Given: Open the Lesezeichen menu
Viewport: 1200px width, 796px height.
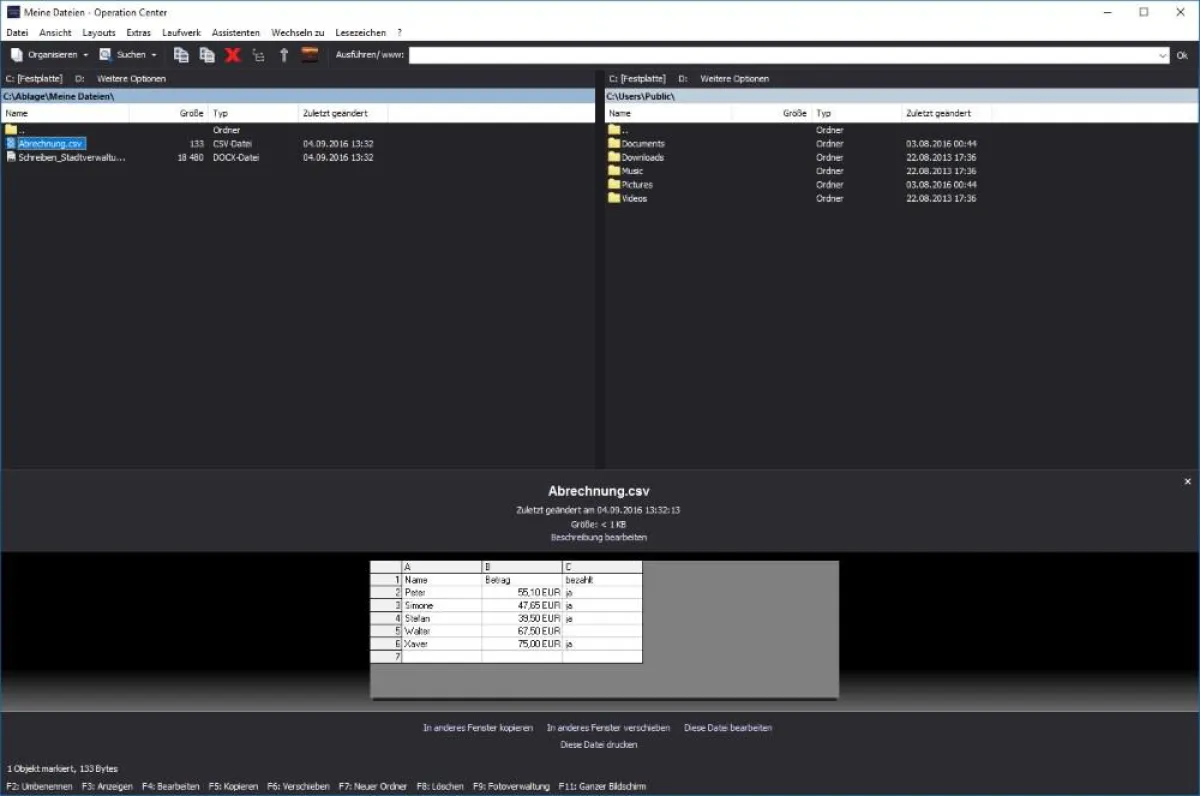Looking at the screenshot, I should (361, 32).
